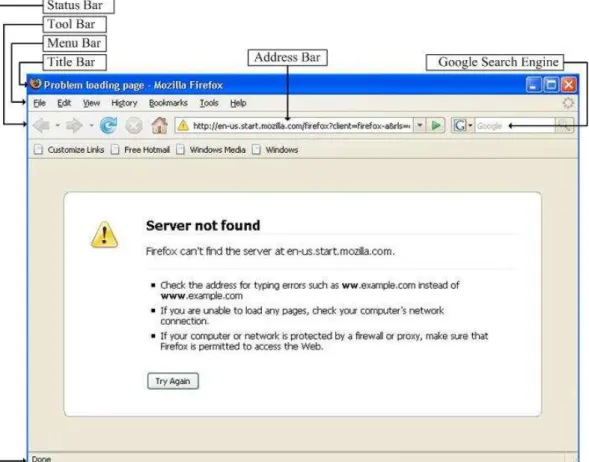Click inside the address bar URL field
This screenshot has width=589, height=462.
[x=301, y=125]
